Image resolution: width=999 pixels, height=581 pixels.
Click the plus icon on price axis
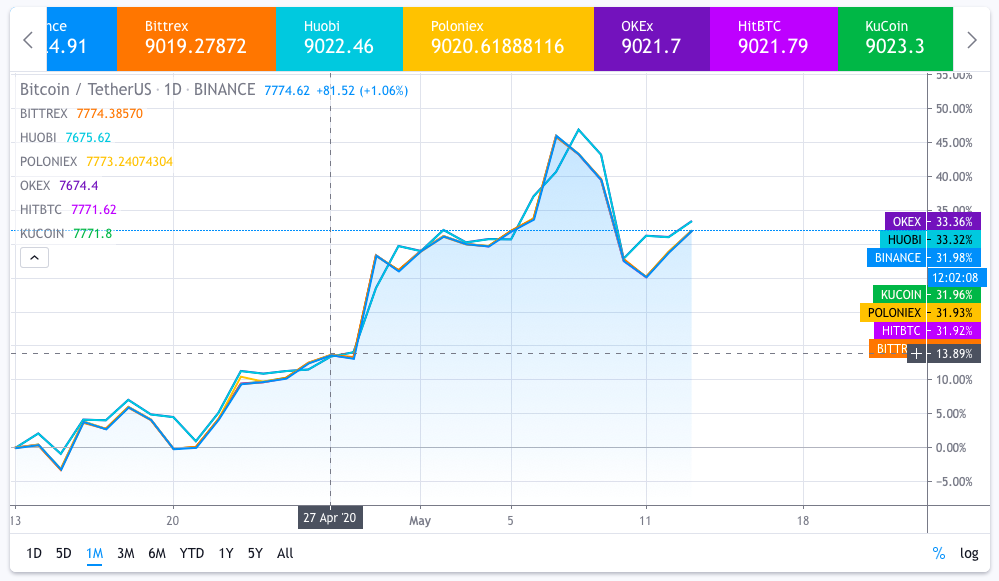[916, 354]
